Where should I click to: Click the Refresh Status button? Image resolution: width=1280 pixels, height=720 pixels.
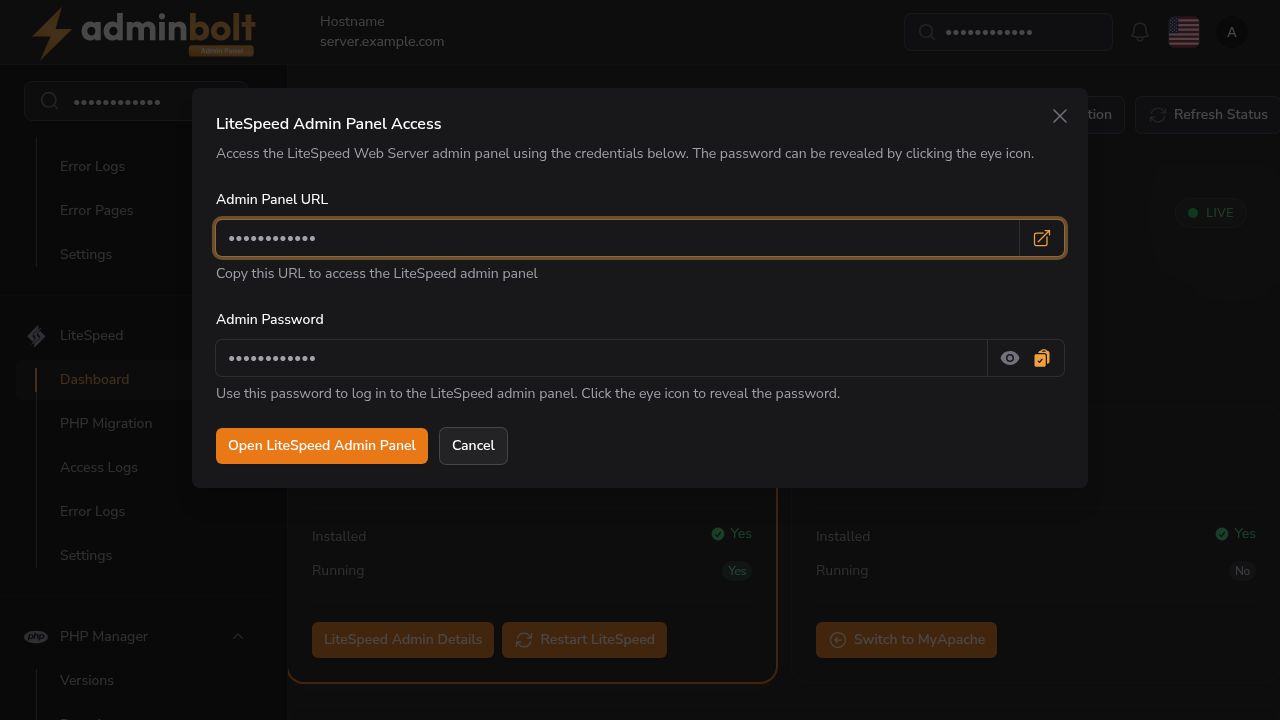[x=1208, y=114]
